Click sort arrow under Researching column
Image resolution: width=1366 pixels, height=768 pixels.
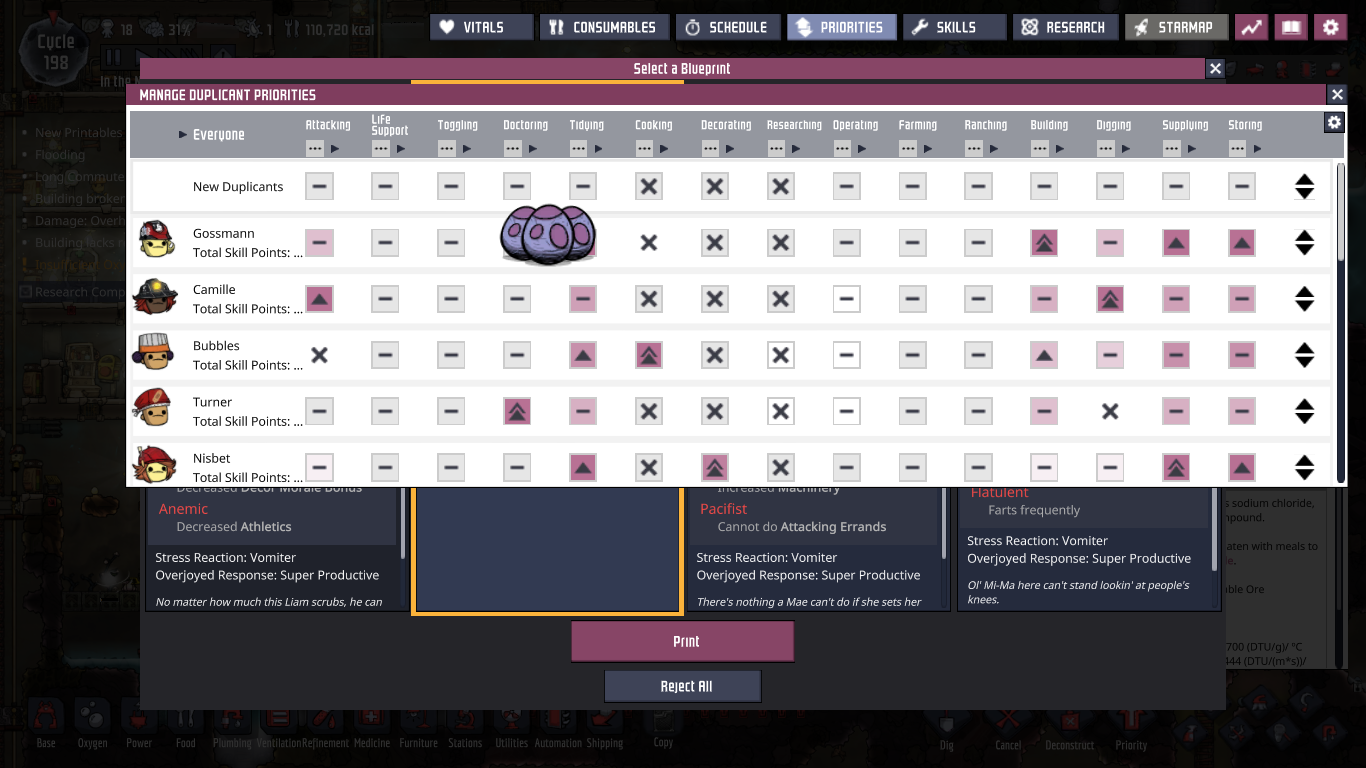click(796, 148)
